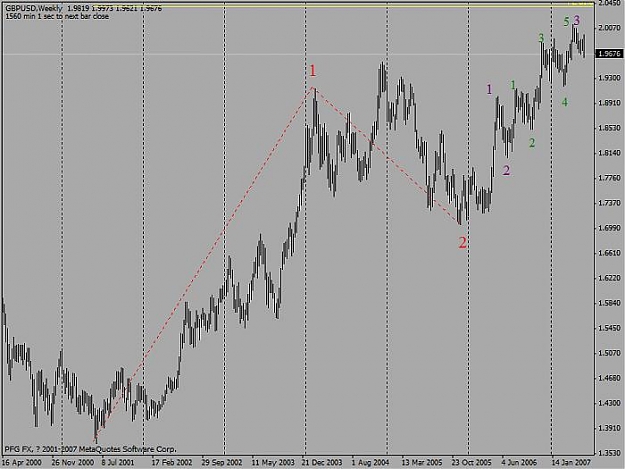This screenshot has width=625, height=469.
Task: Click the 21 Dec 2003 date label
Action: point(322,463)
